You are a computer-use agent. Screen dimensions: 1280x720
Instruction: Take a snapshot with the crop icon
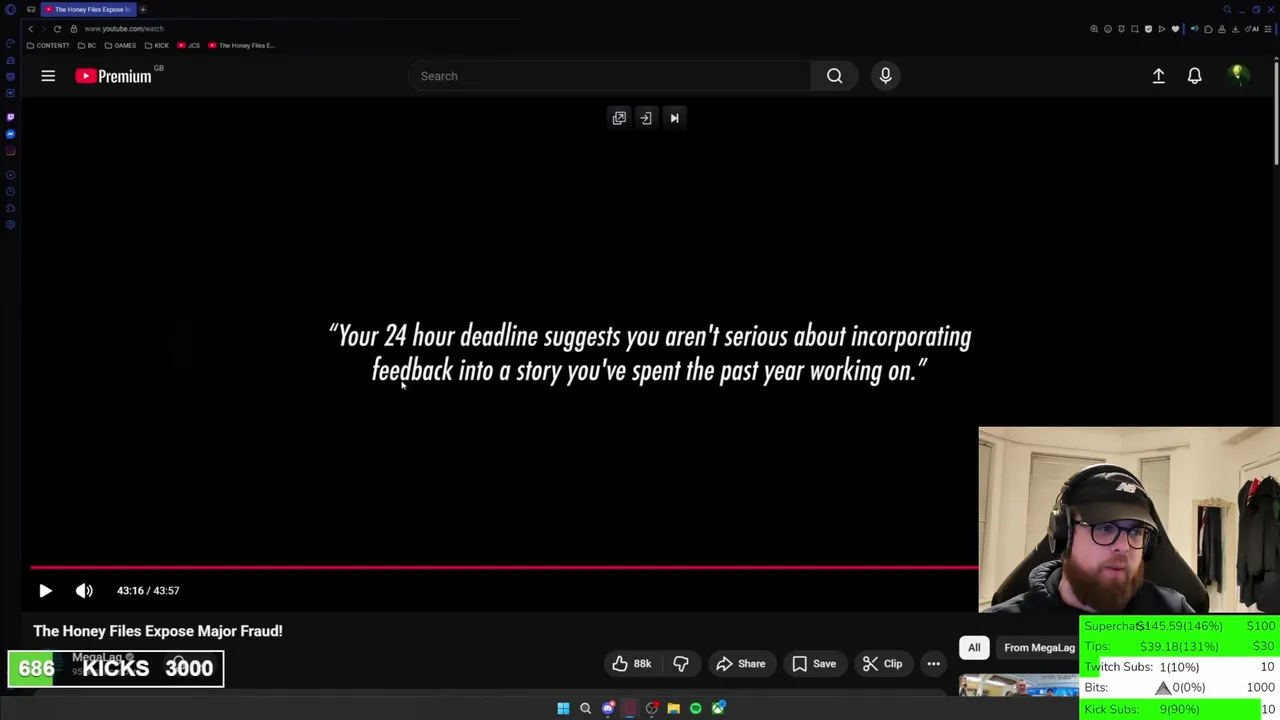click(1135, 29)
